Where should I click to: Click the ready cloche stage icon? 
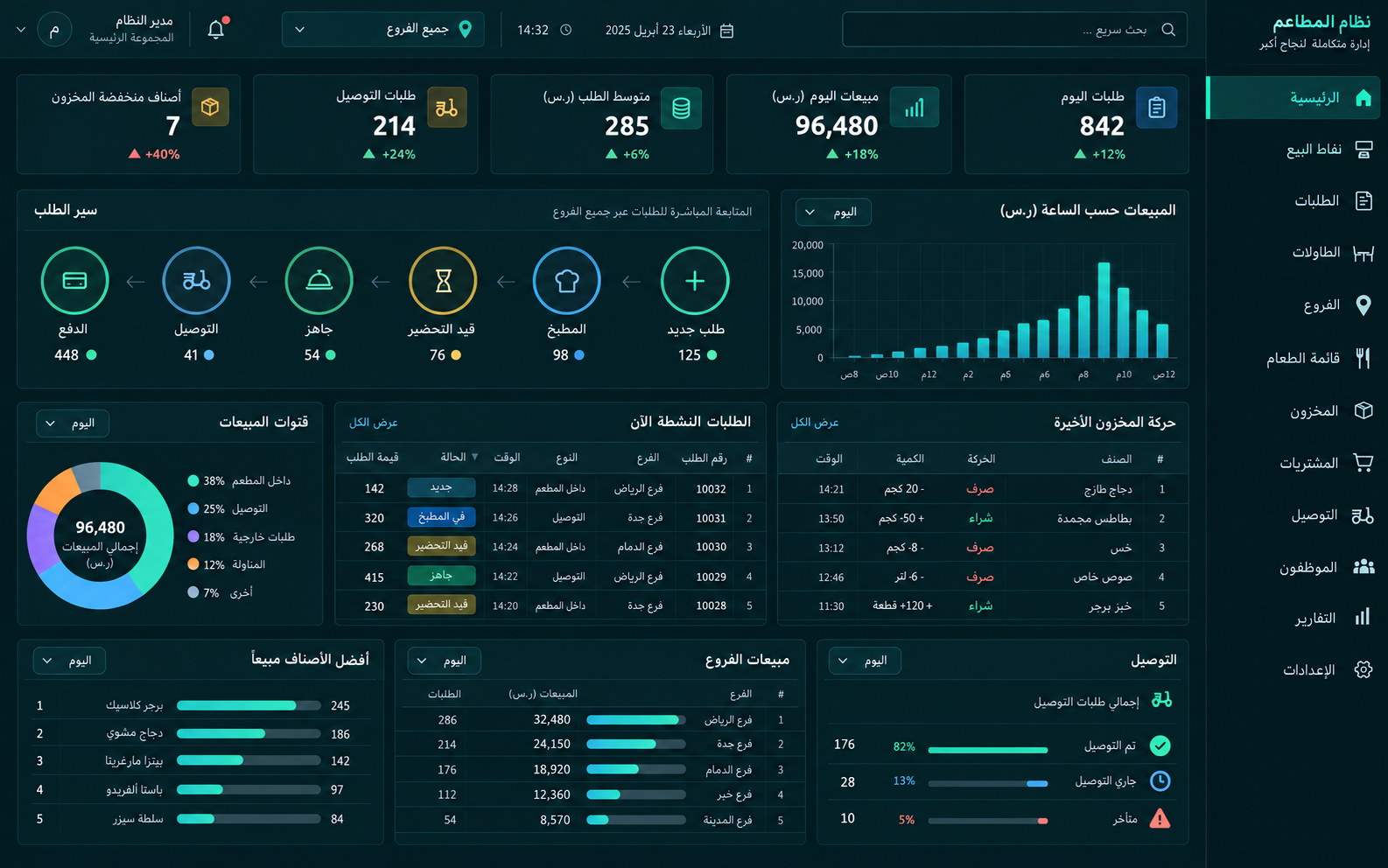319,281
